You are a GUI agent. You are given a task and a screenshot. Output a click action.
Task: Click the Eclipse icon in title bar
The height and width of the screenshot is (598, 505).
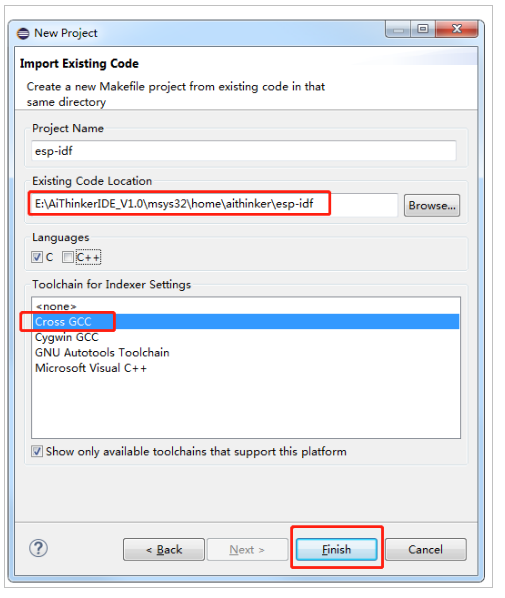(23, 34)
